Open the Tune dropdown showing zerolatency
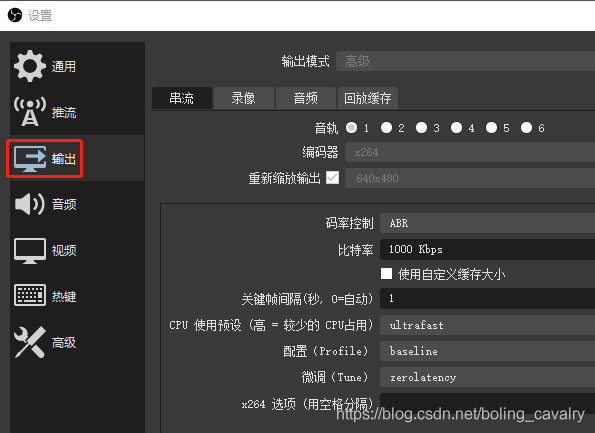Viewport: 595px width, 433px height. point(487,377)
